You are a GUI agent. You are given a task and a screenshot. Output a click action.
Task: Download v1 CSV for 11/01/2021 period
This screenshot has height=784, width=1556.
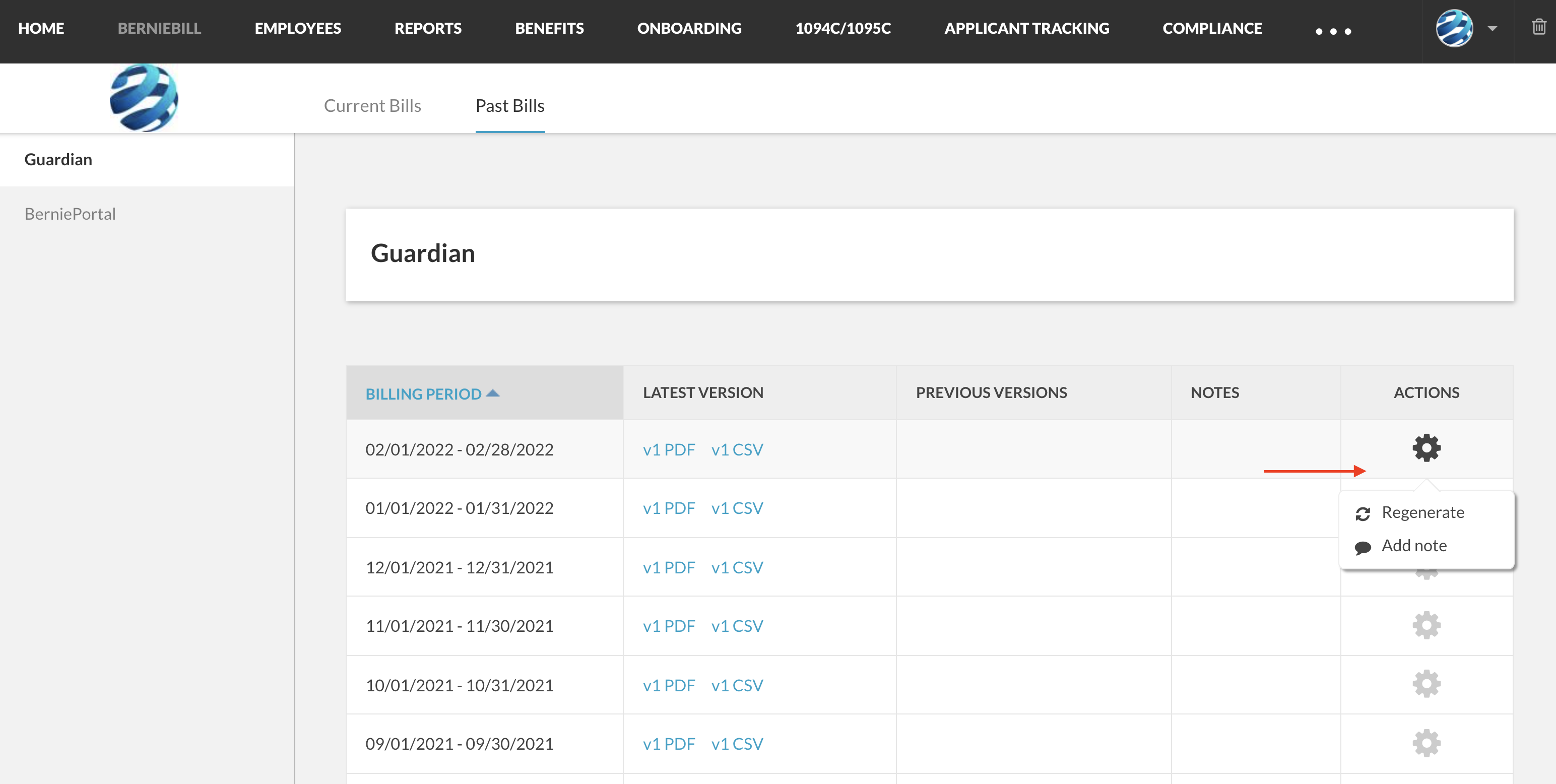737,626
